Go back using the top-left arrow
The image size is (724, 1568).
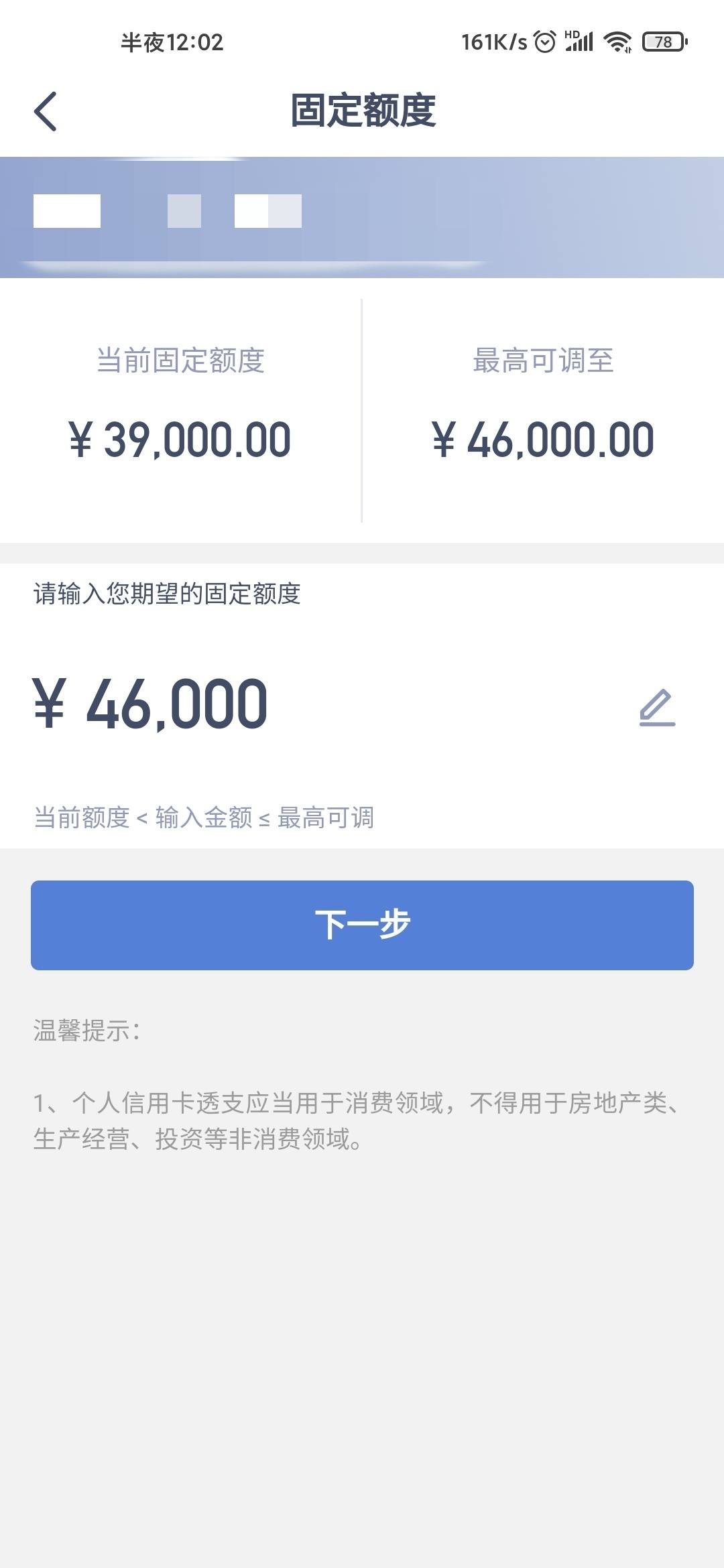[x=45, y=111]
